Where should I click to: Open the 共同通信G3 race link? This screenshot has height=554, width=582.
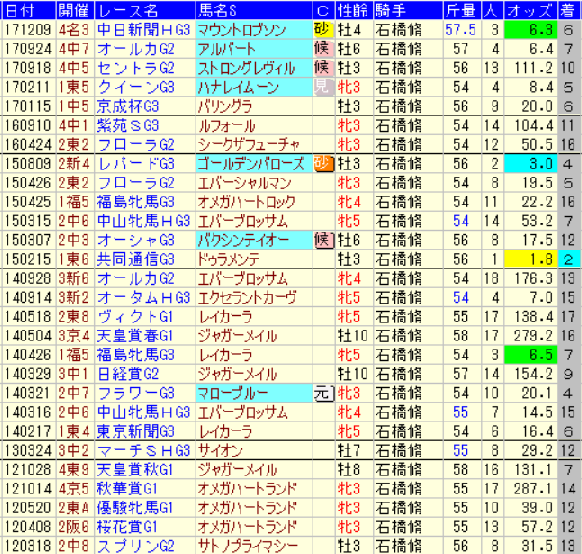click(135, 259)
